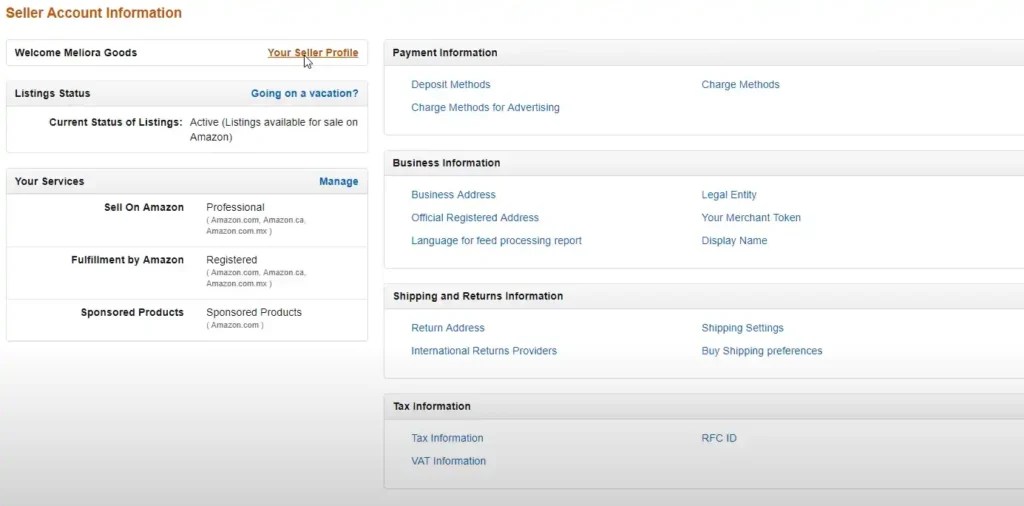Select the Seller Account Information heading
This screenshot has height=506, width=1024.
coord(93,12)
